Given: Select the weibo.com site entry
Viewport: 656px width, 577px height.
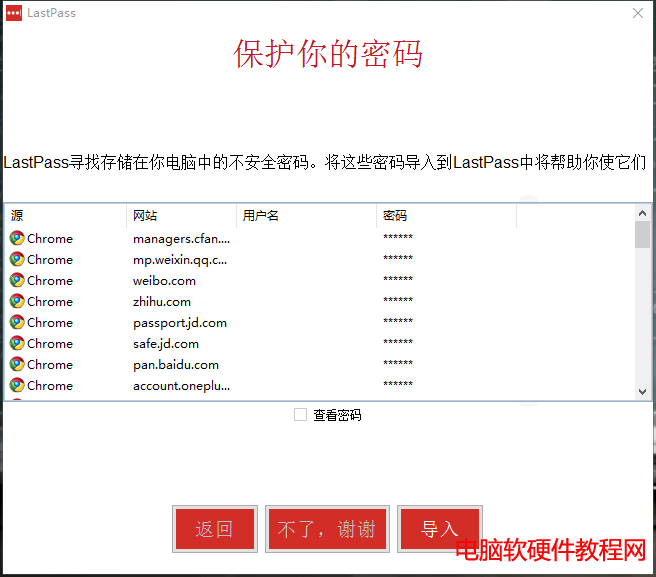Looking at the screenshot, I should (164, 281).
